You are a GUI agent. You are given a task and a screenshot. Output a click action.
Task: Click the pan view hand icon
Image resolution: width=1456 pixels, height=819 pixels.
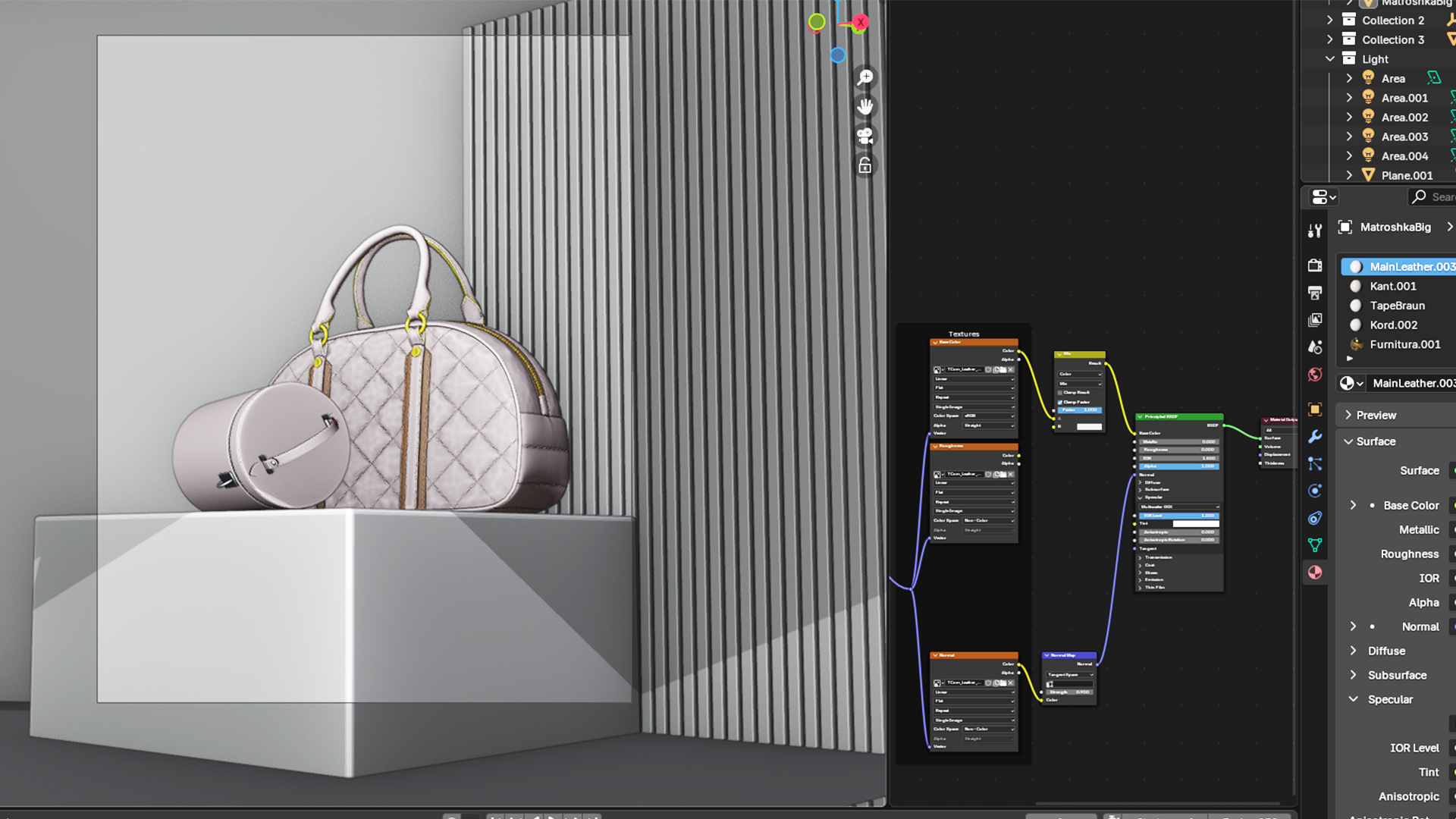pos(865,107)
